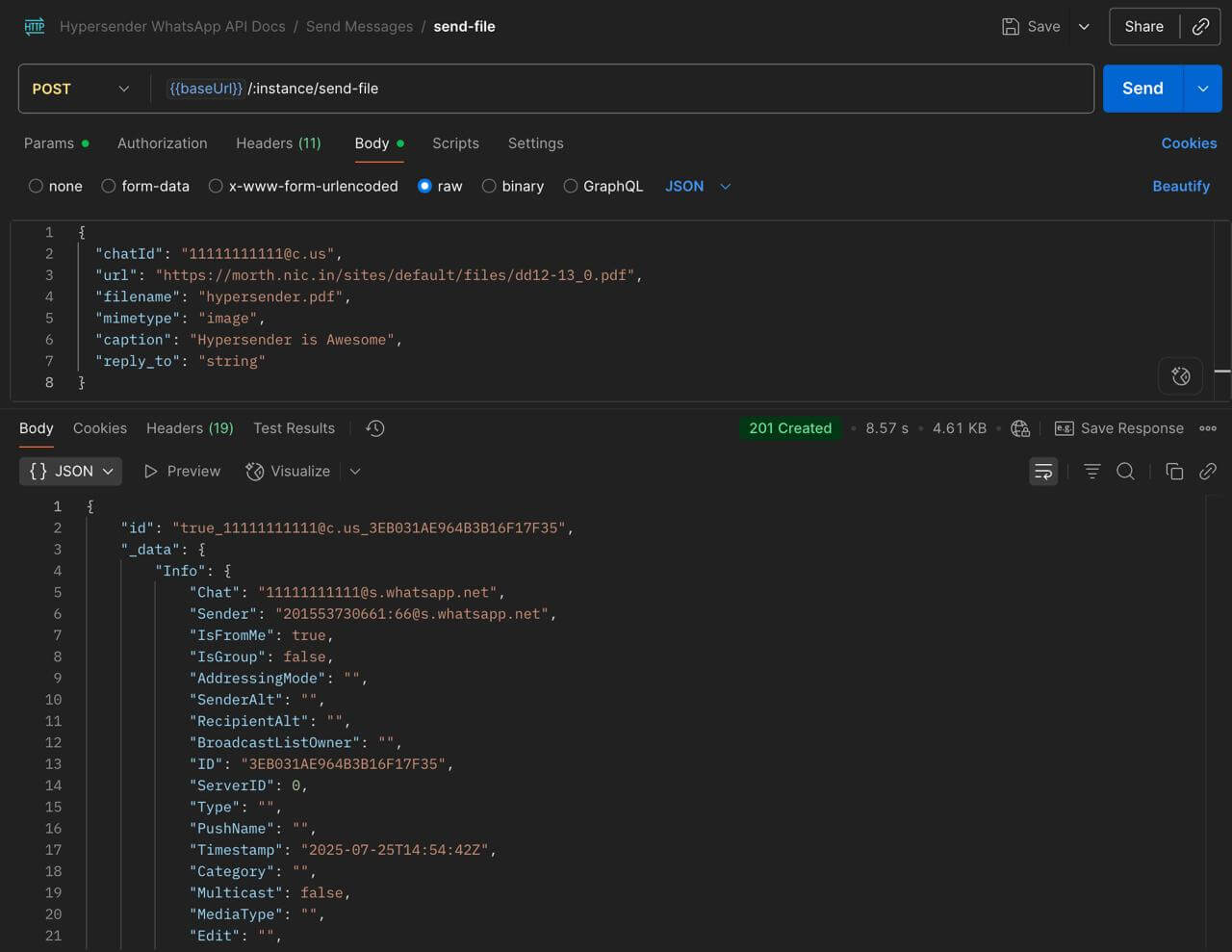Viewport: 1232px width, 952px height.
Task: Click the 201 Created status badge
Action: (790, 428)
